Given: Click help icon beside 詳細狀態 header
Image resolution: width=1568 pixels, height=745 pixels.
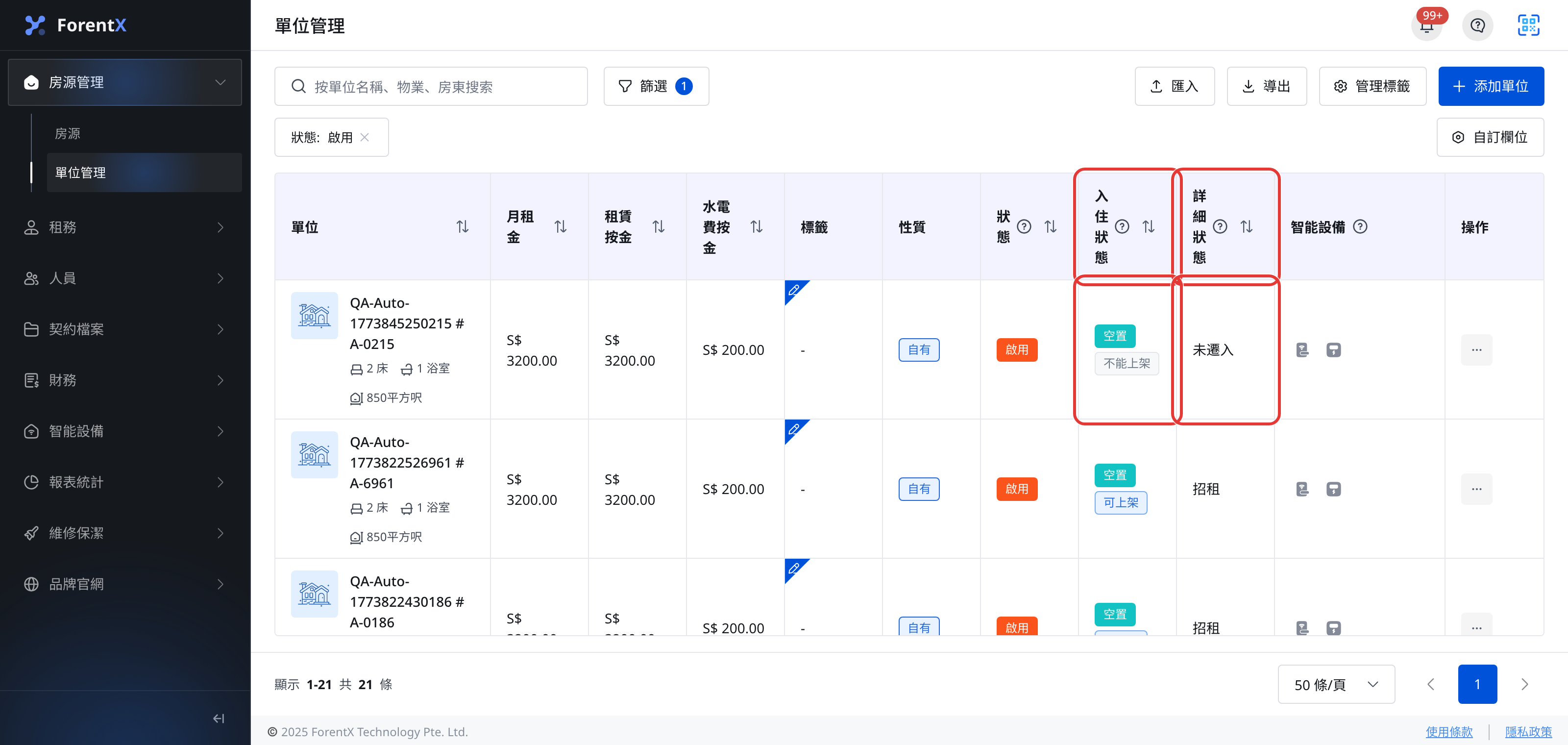Looking at the screenshot, I should tap(1220, 227).
